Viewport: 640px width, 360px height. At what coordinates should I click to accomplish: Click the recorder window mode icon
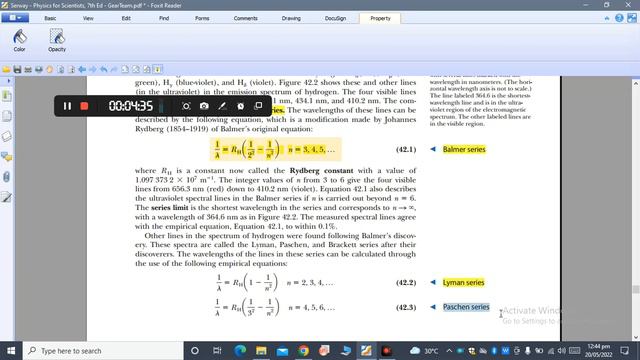point(258,106)
